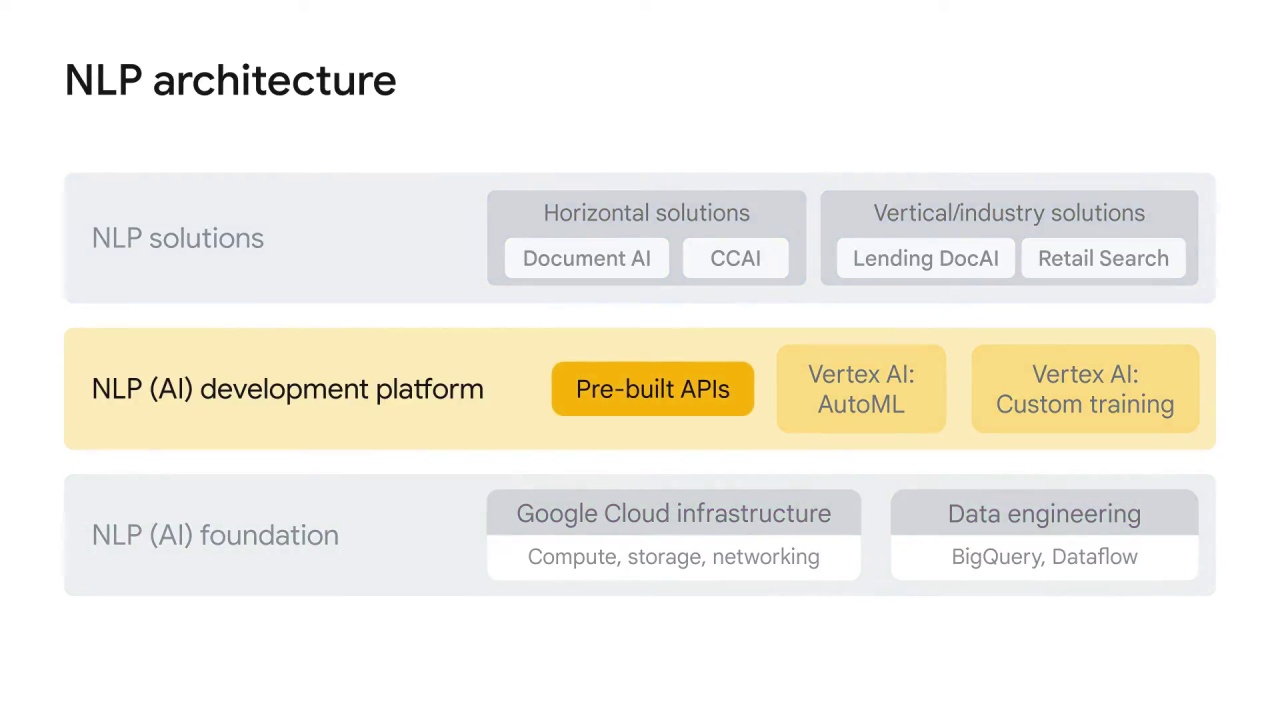The height and width of the screenshot is (720, 1280).
Task: Select the highlighted Pre-built APIs box
Action: (652, 389)
